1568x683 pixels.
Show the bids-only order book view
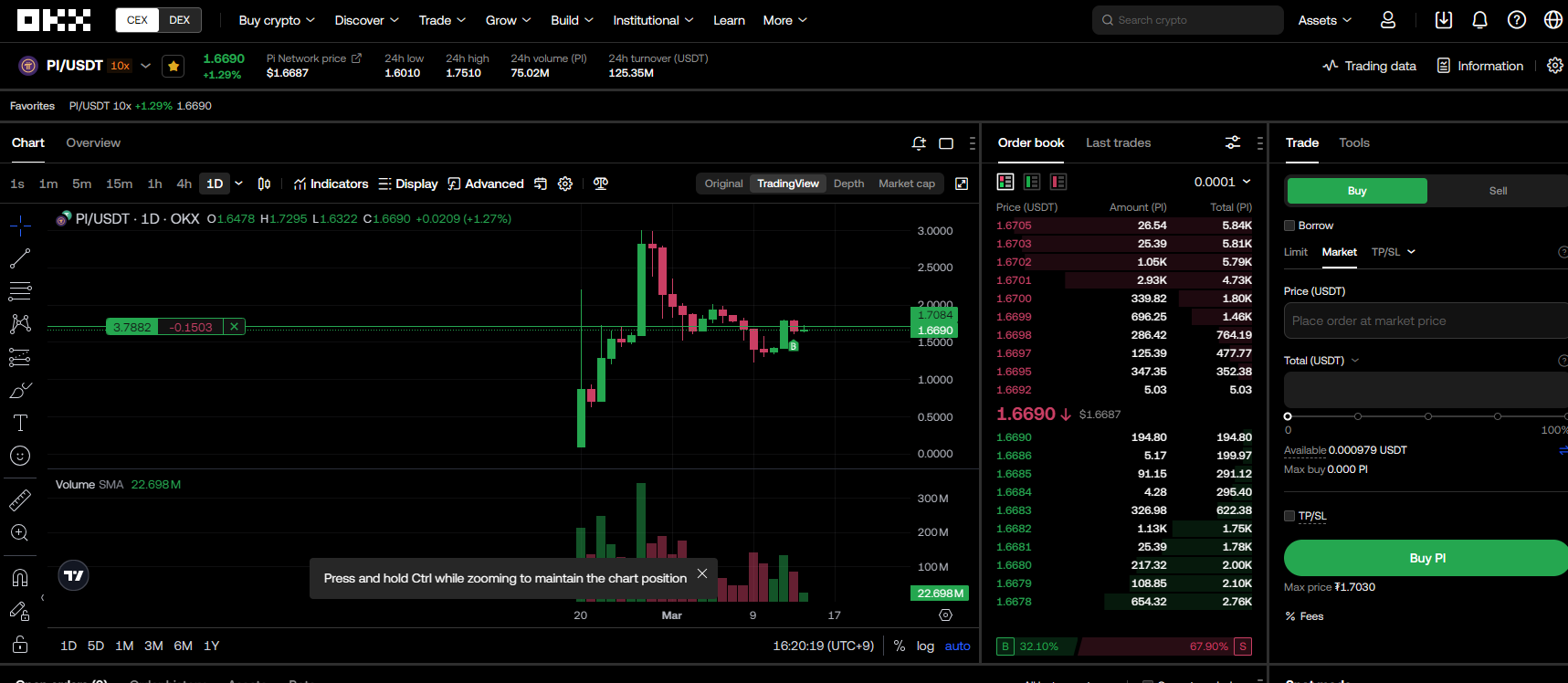tap(1032, 182)
